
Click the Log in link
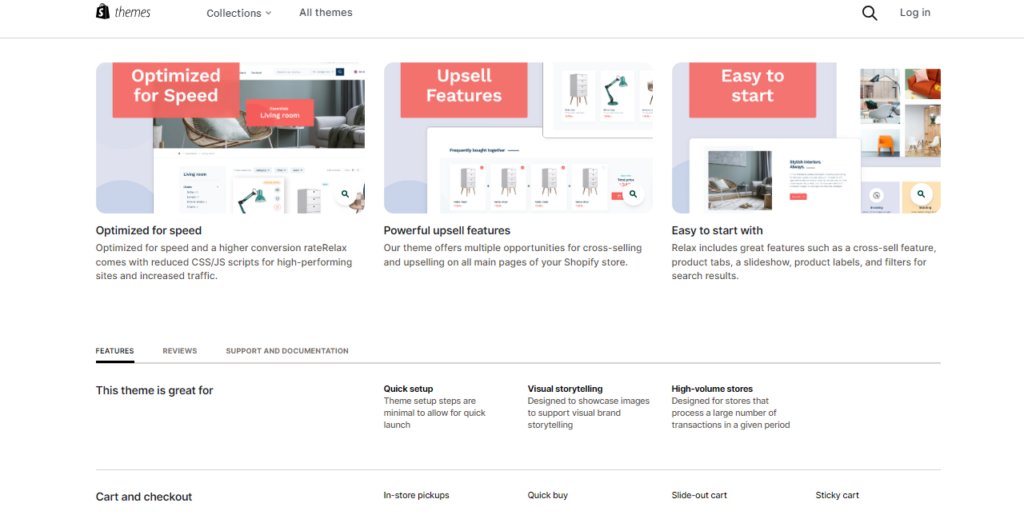(x=914, y=13)
